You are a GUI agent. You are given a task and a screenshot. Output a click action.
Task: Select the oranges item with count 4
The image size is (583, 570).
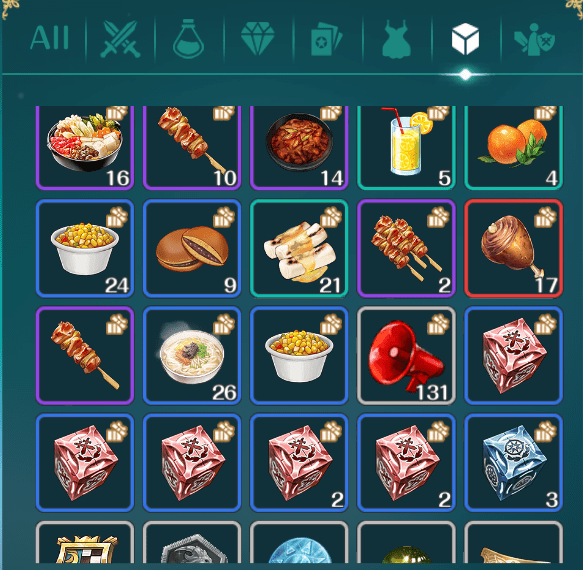(513, 148)
